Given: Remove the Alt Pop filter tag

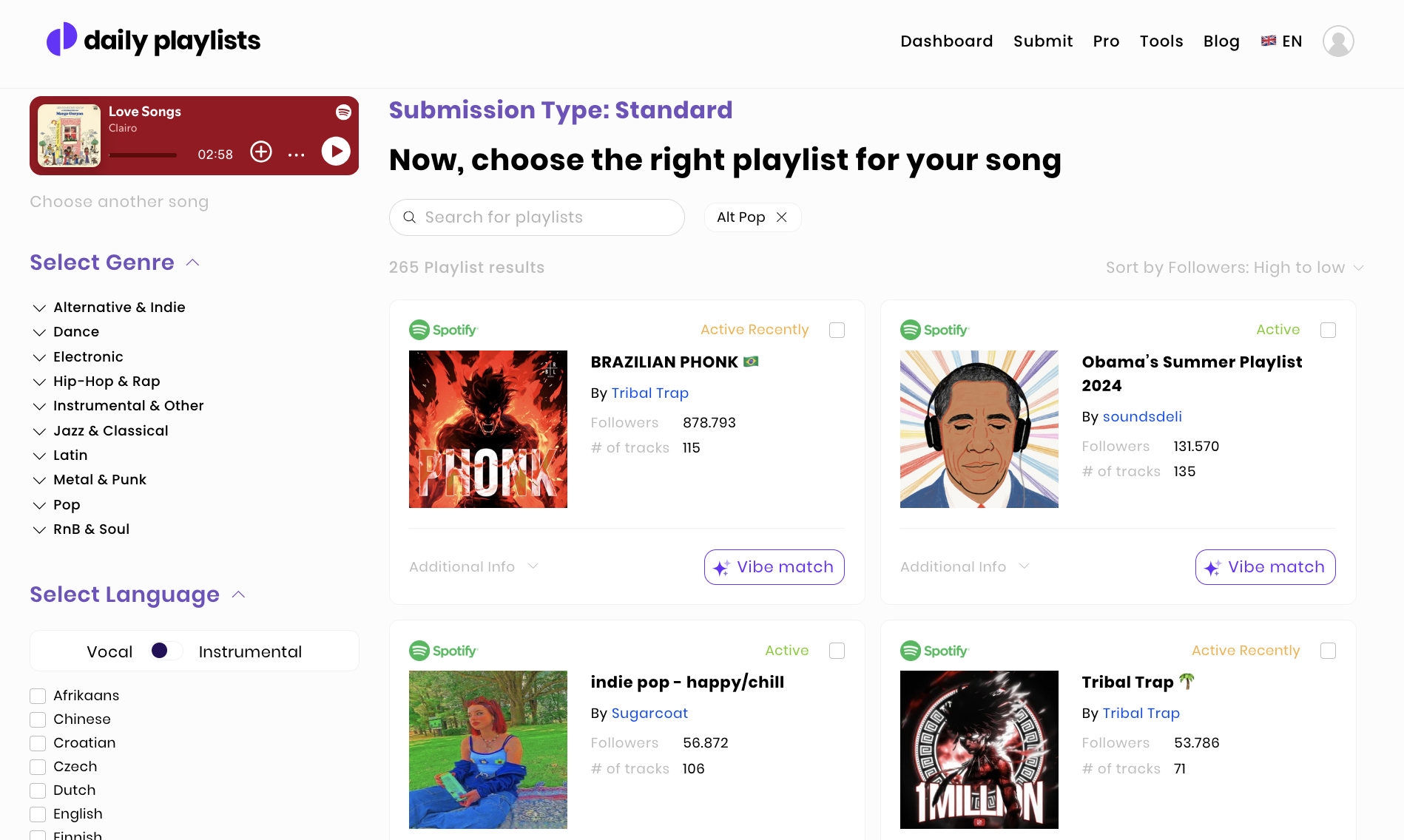Looking at the screenshot, I should [x=782, y=217].
